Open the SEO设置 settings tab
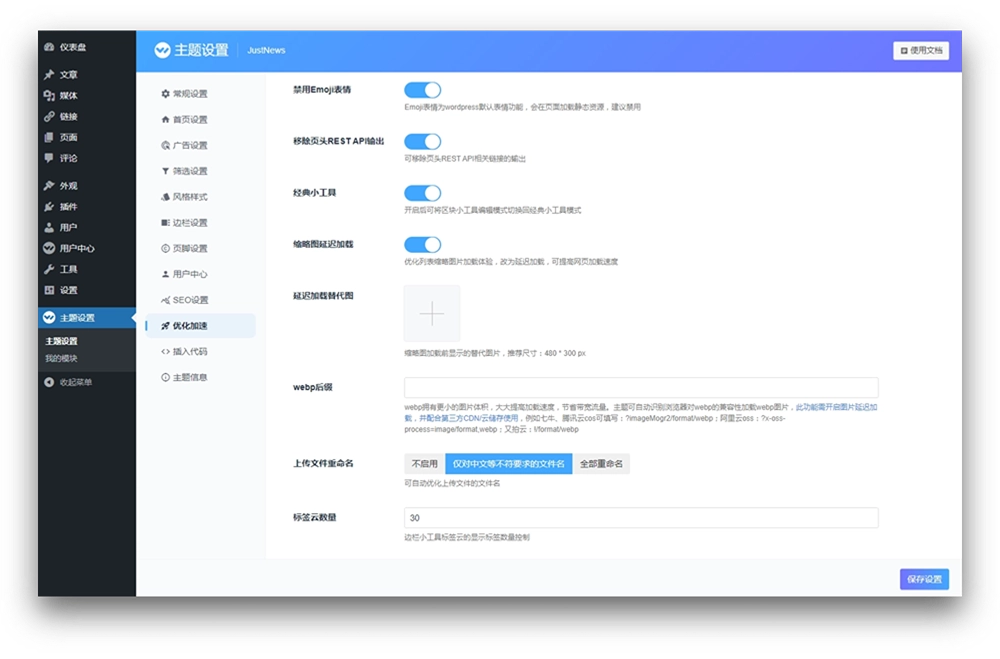This screenshot has width=1000, height=659. coord(190,300)
